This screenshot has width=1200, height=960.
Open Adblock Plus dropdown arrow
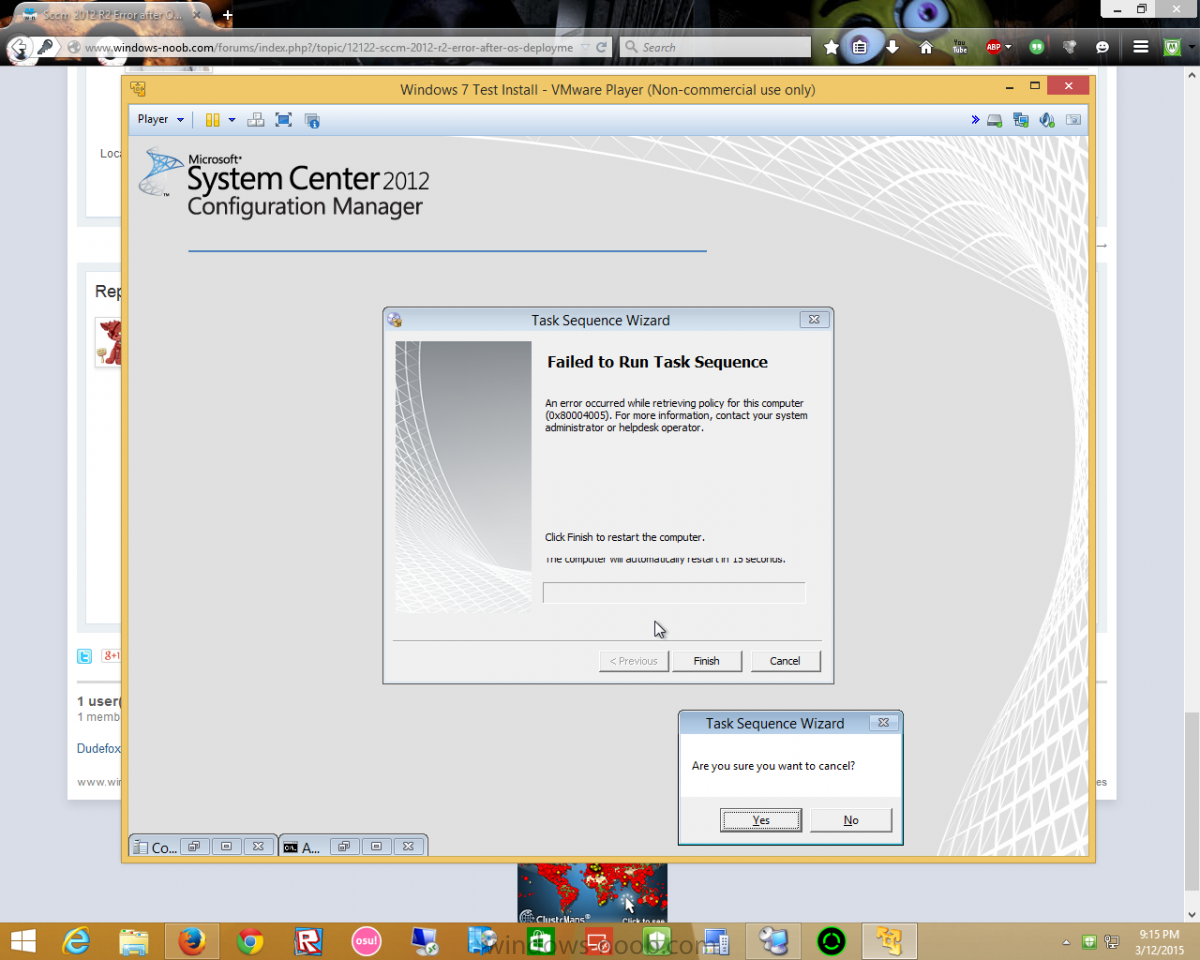[1009, 47]
